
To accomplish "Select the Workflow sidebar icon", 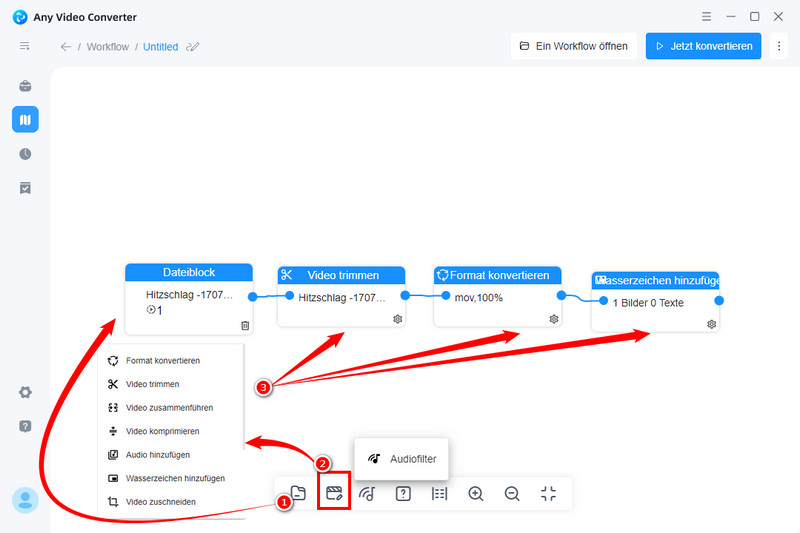I will 25,119.
